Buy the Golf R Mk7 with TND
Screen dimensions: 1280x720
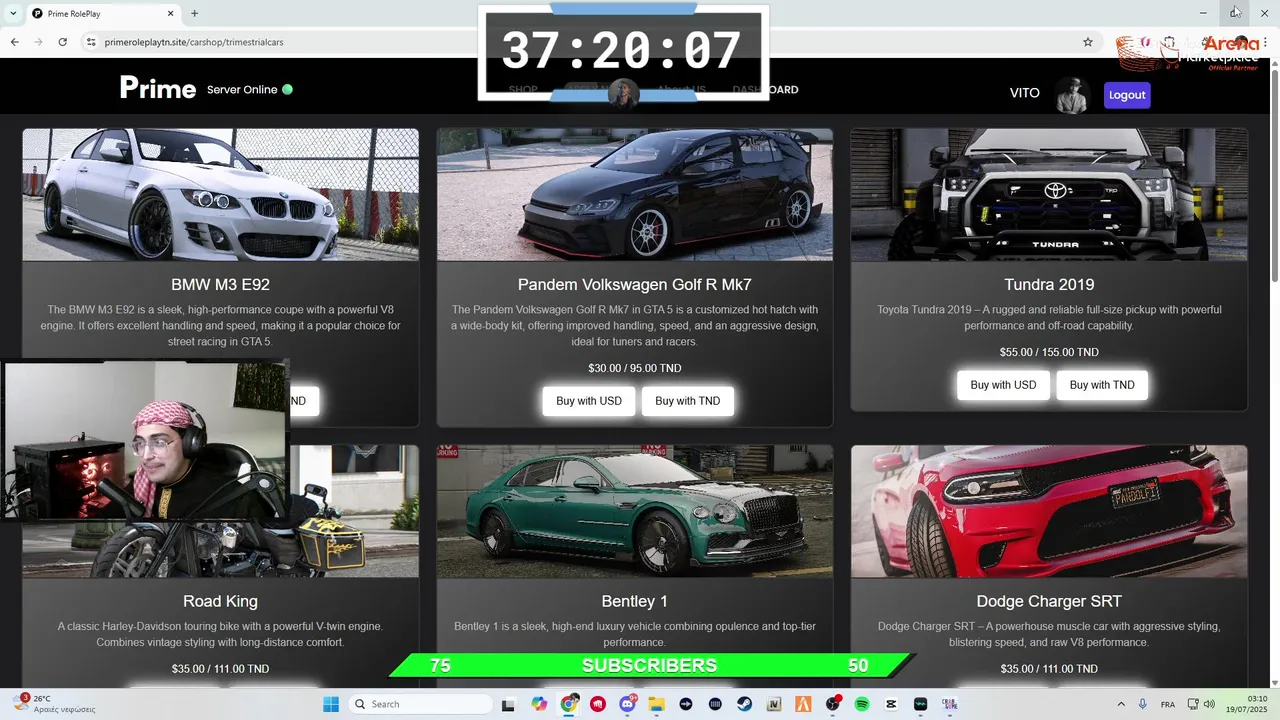coord(688,401)
